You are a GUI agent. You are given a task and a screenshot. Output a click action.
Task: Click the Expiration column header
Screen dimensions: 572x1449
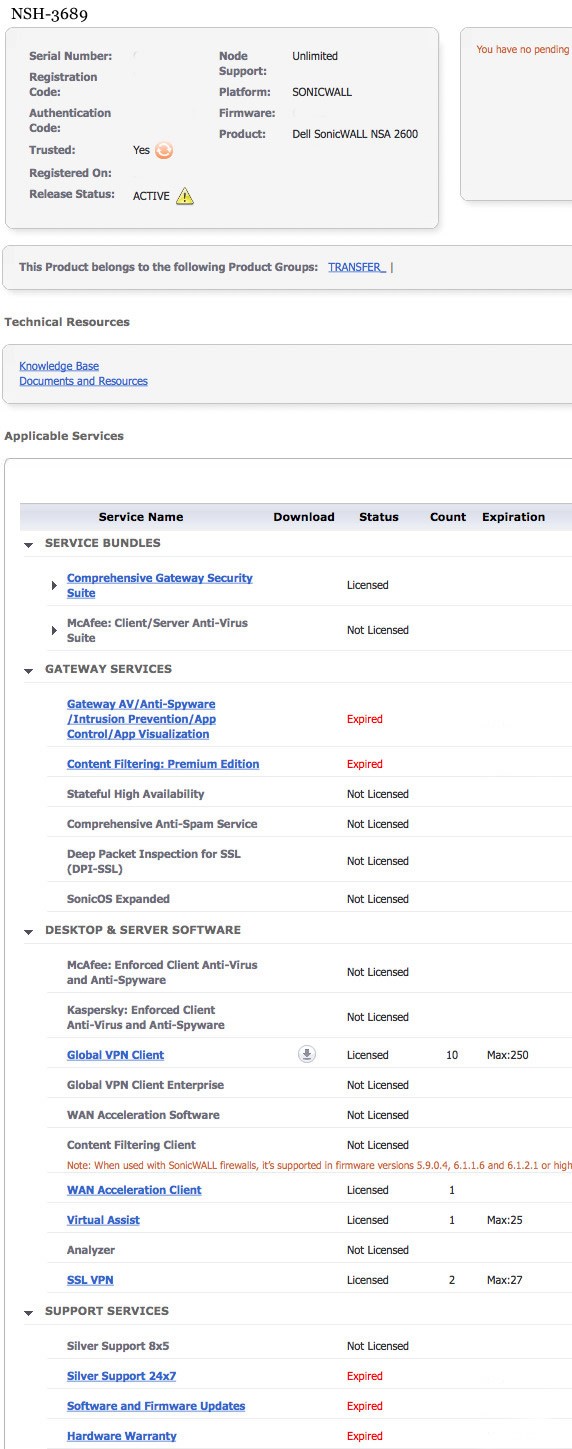514,517
